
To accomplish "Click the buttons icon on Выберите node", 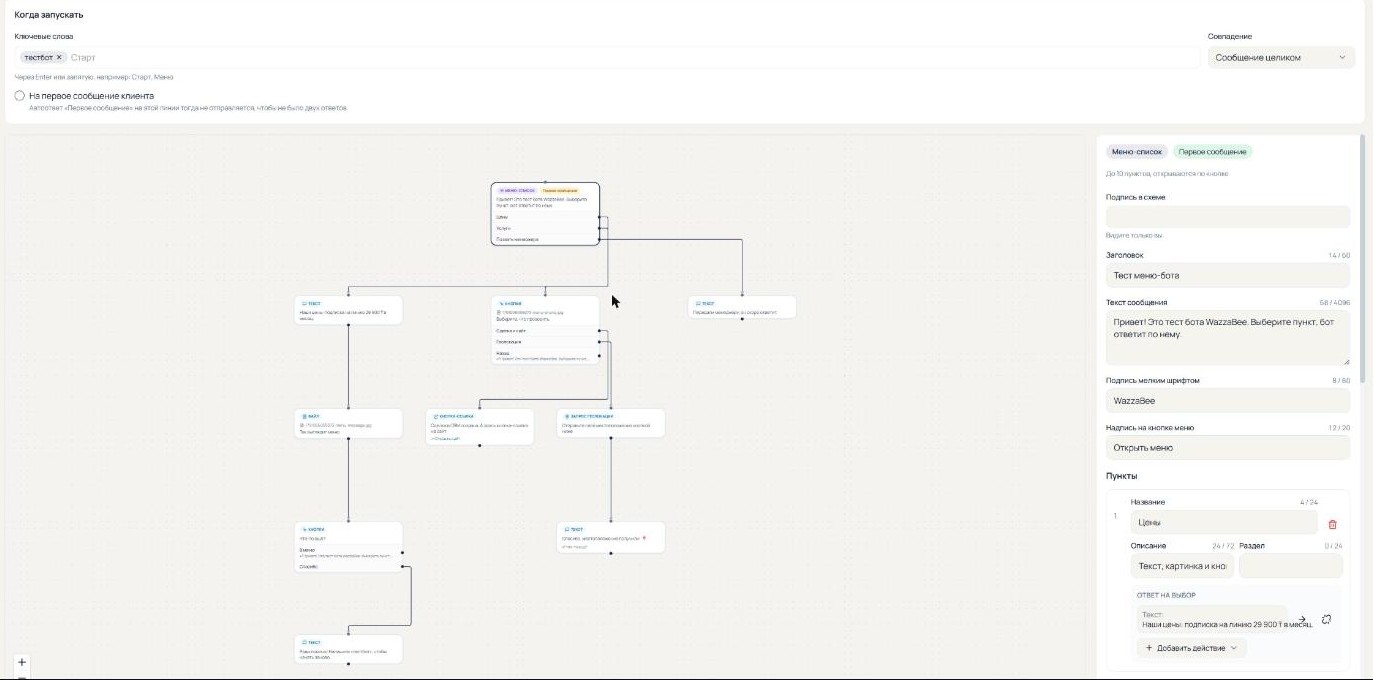I will click(x=500, y=302).
